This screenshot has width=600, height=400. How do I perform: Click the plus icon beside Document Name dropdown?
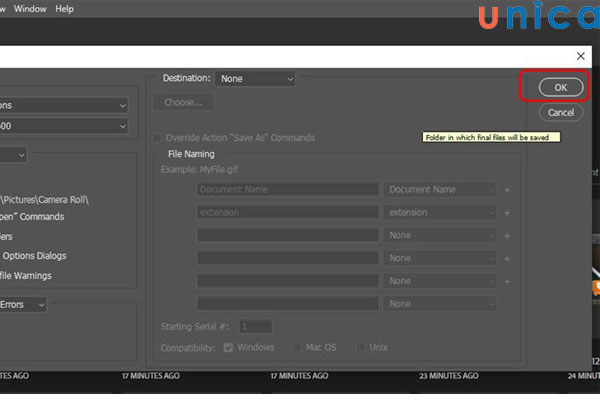tap(507, 189)
